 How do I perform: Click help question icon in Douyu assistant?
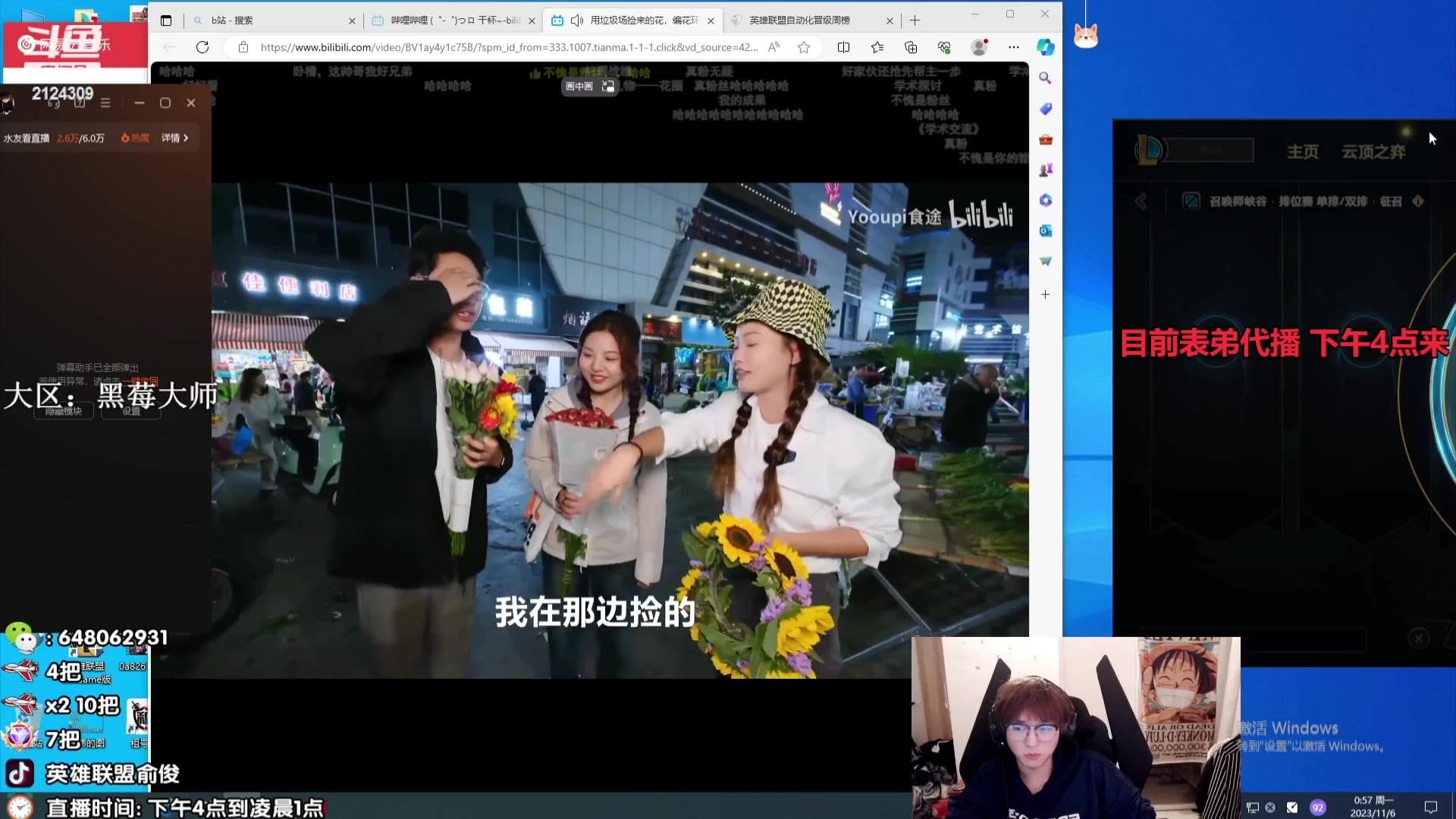[80, 103]
